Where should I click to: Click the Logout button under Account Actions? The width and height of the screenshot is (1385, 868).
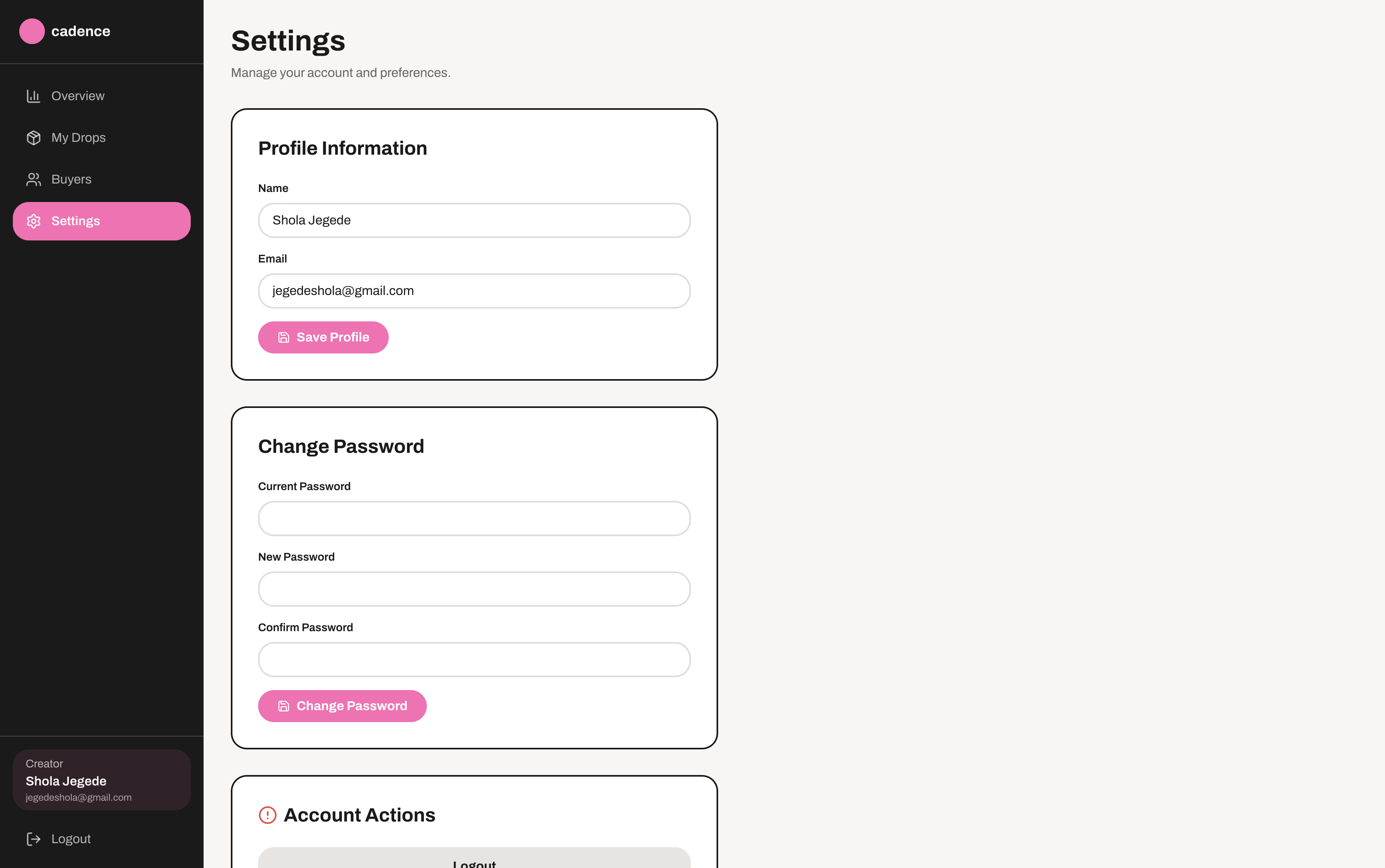click(474, 858)
